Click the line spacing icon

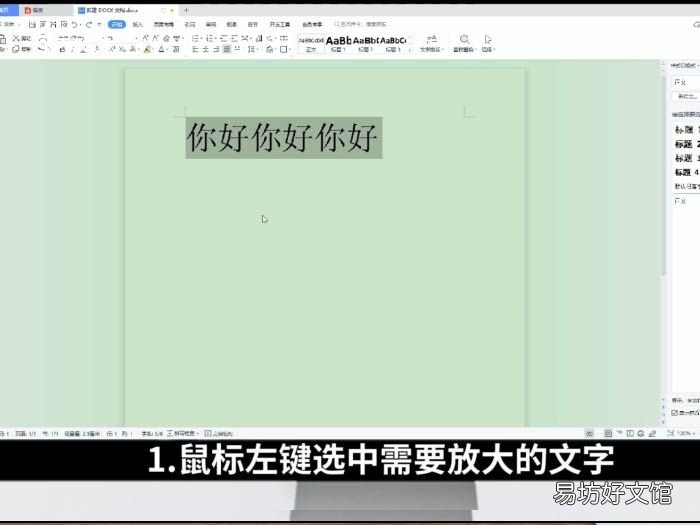pyautogui.click(x=252, y=49)
